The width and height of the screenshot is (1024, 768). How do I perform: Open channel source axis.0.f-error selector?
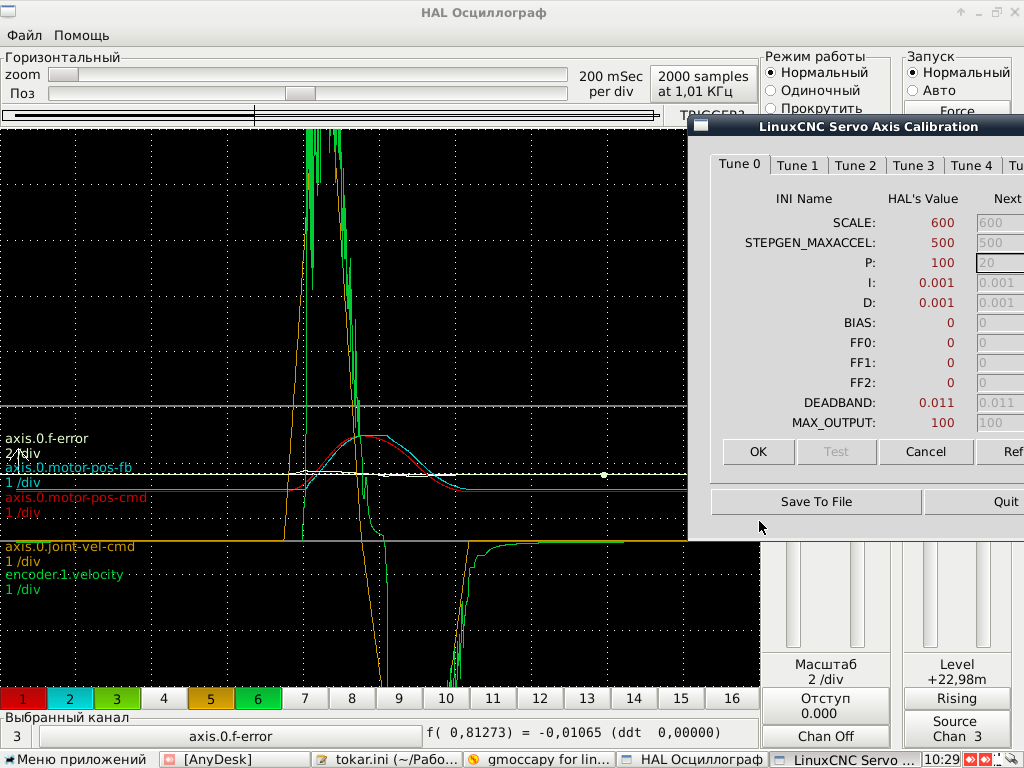pos(230,736)
